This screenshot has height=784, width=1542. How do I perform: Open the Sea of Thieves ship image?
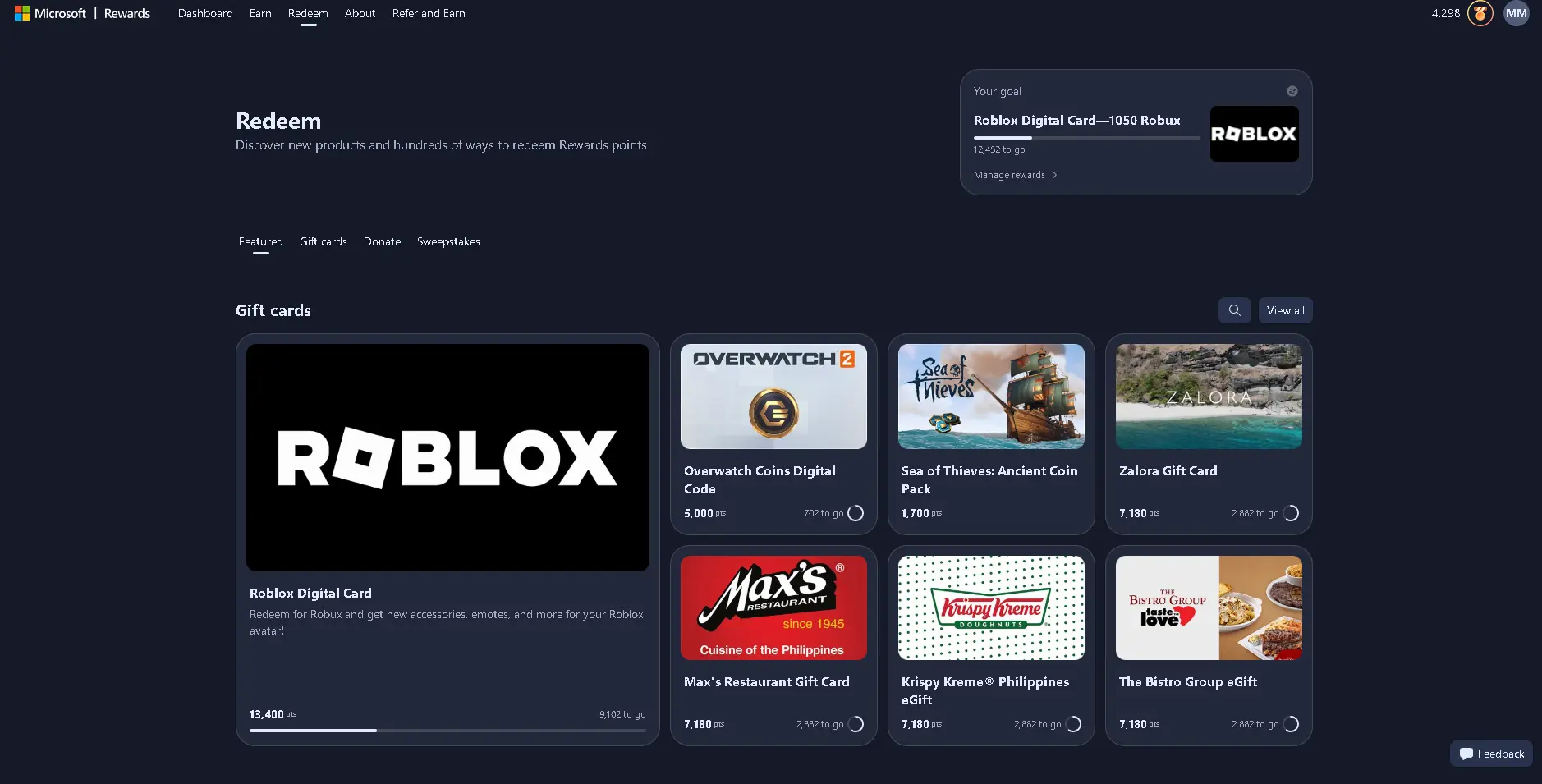coord(991,397)
